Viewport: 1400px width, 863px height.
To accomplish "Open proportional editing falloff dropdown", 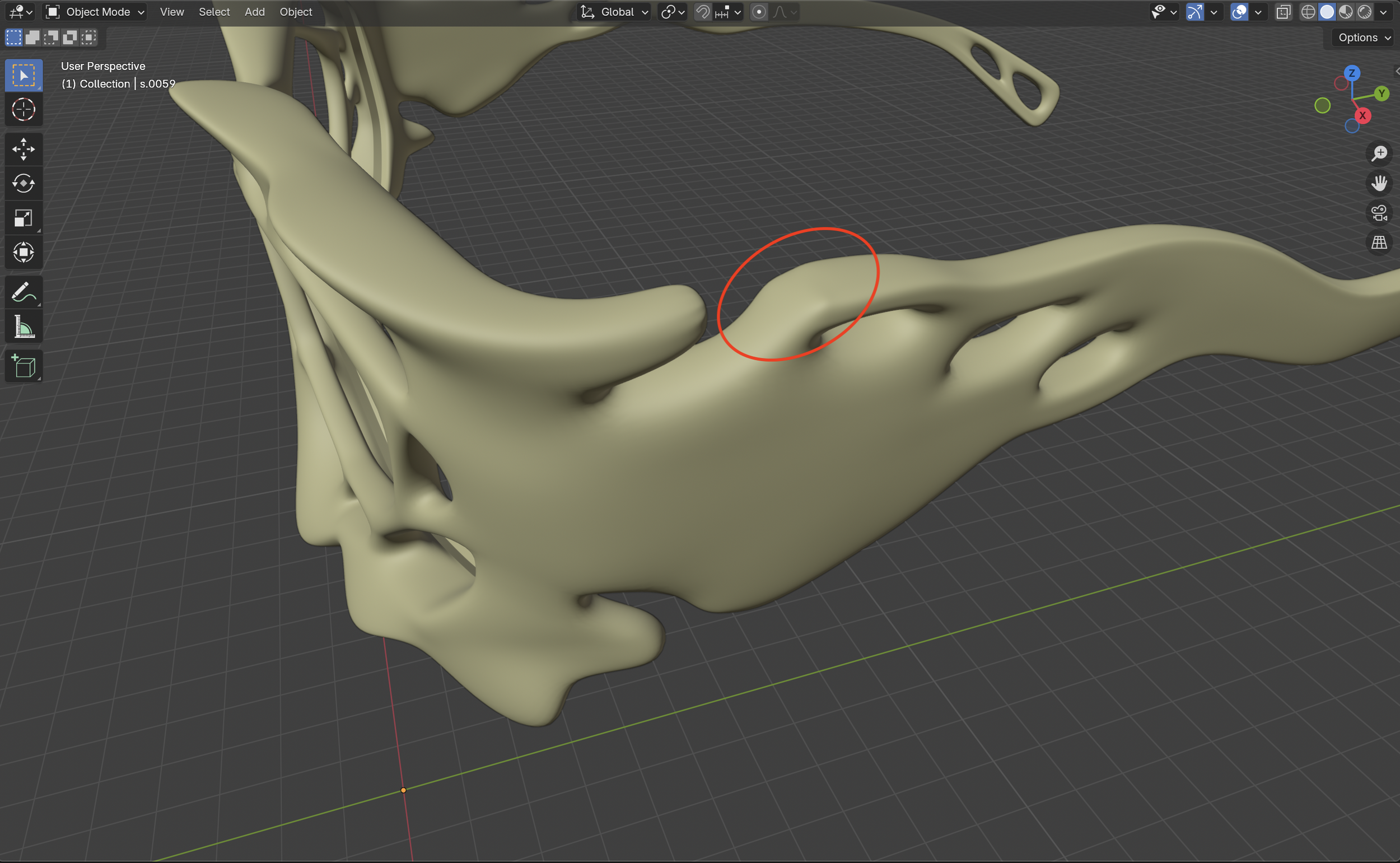I will (784, 12).
